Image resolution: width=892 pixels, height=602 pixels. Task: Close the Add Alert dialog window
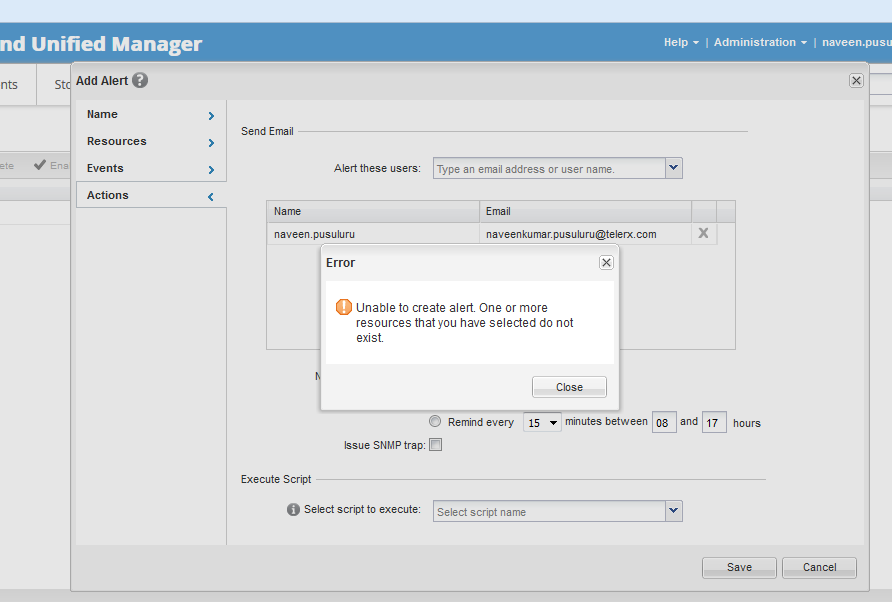pos(856,81)
